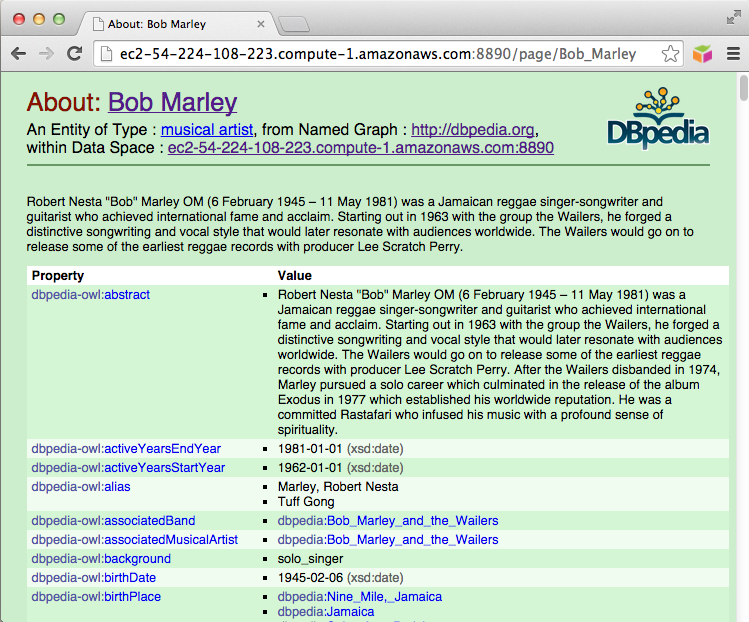Enter fullscreen using the top-right arrows icon
Viewport: 749px width, 622px height.
coord(732,17)
